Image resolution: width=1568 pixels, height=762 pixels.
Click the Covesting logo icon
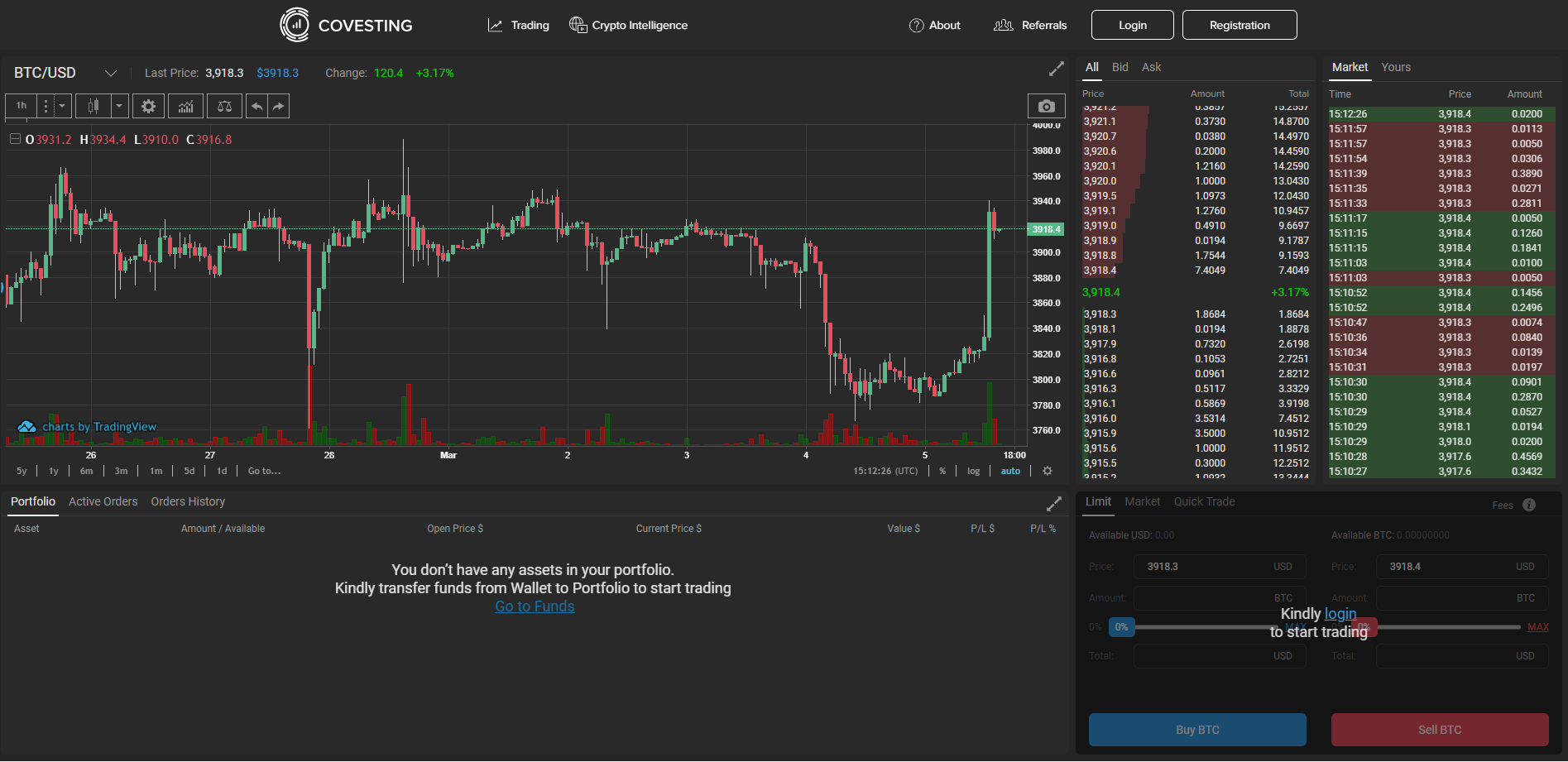pos(295,25)
